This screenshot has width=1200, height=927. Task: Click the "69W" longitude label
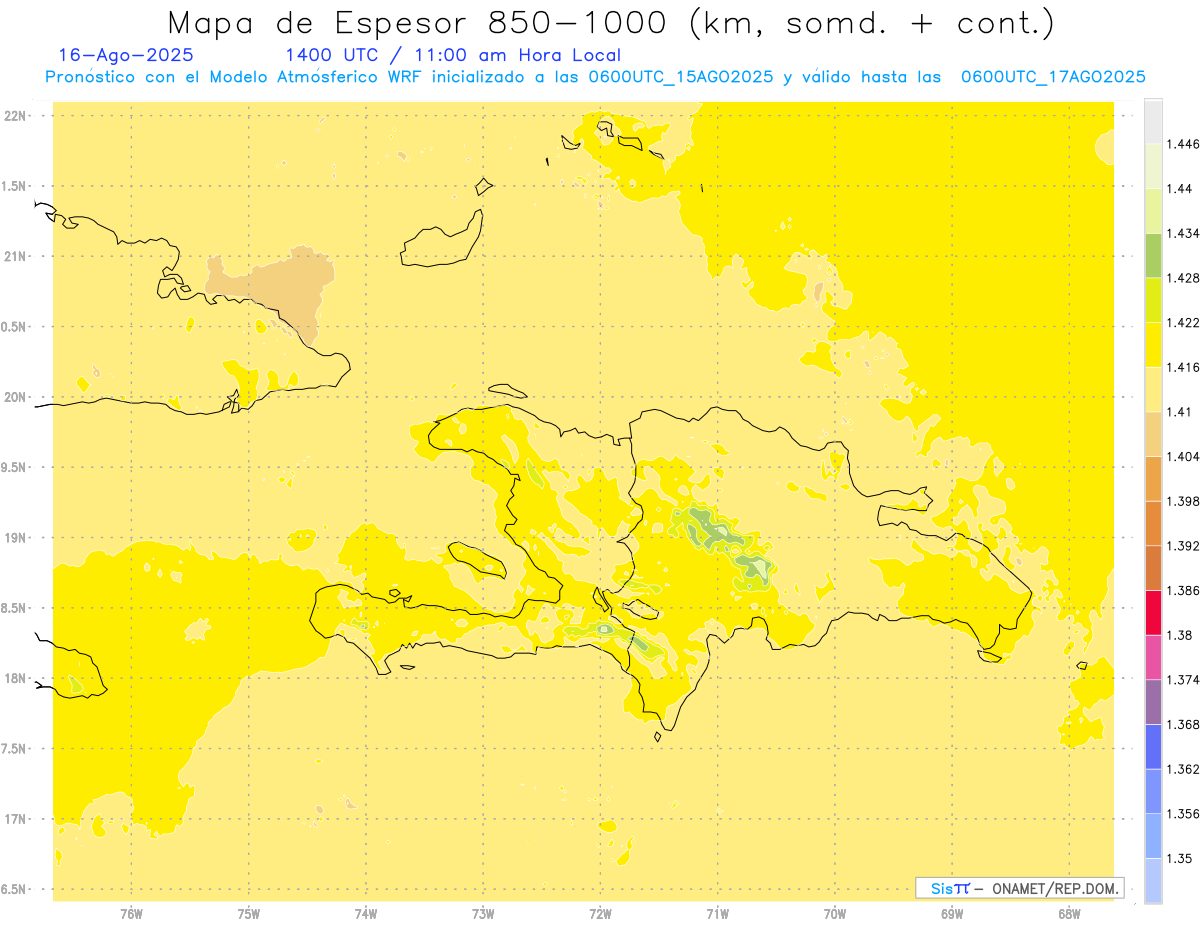(952, 913)
